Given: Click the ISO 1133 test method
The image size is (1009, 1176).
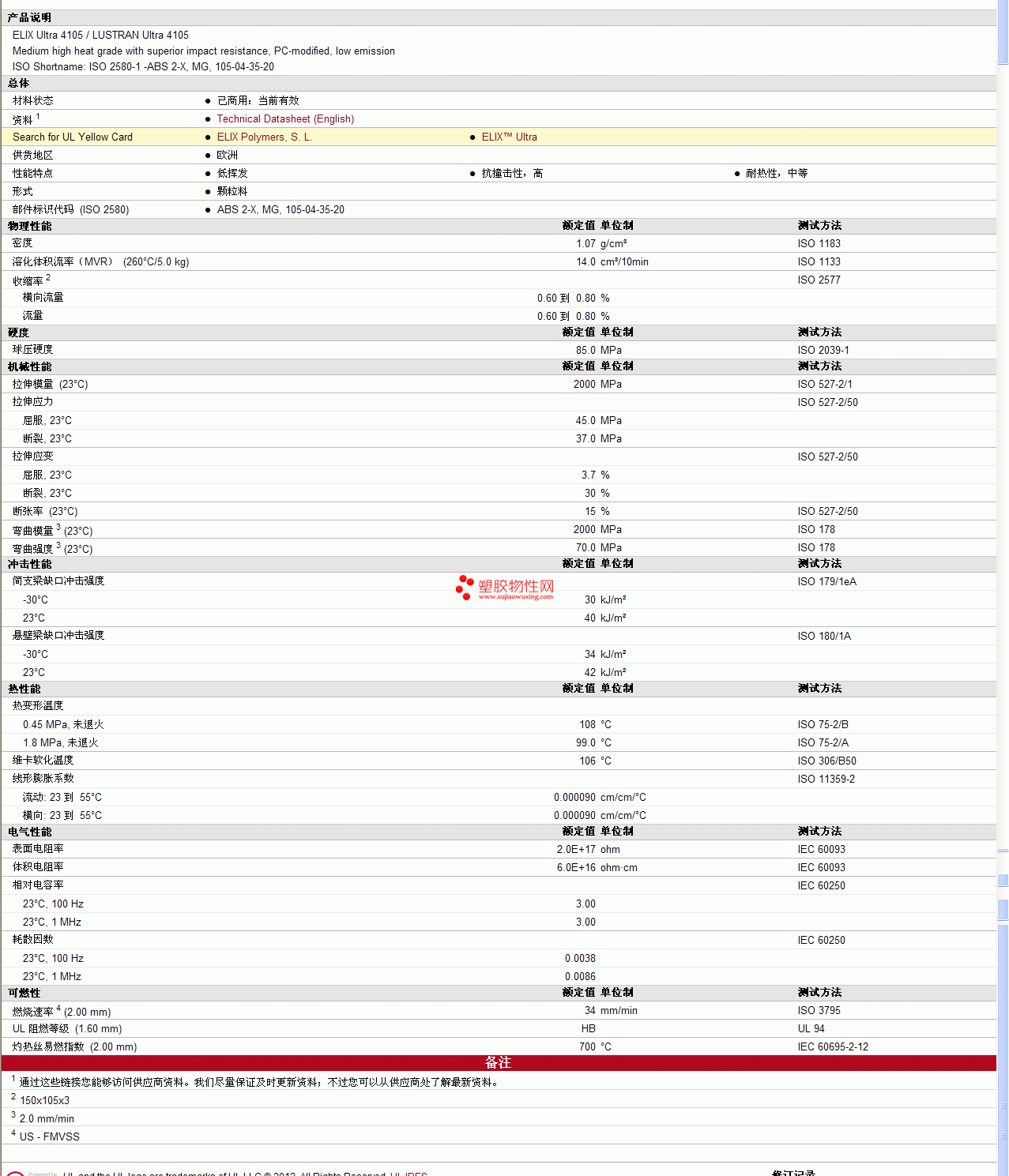Looking at the screenshot, I should click(819, 261).
